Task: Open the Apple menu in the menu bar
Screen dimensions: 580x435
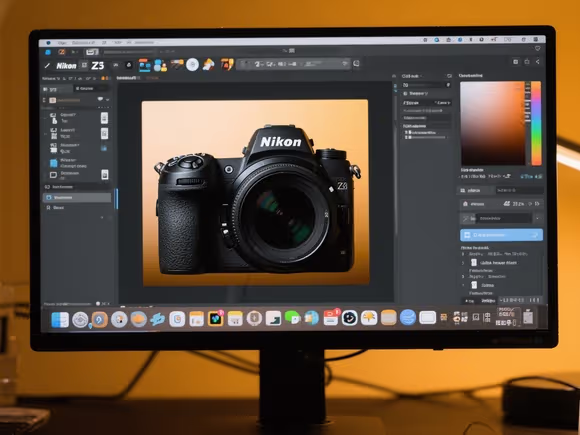Action: [48, 43]
